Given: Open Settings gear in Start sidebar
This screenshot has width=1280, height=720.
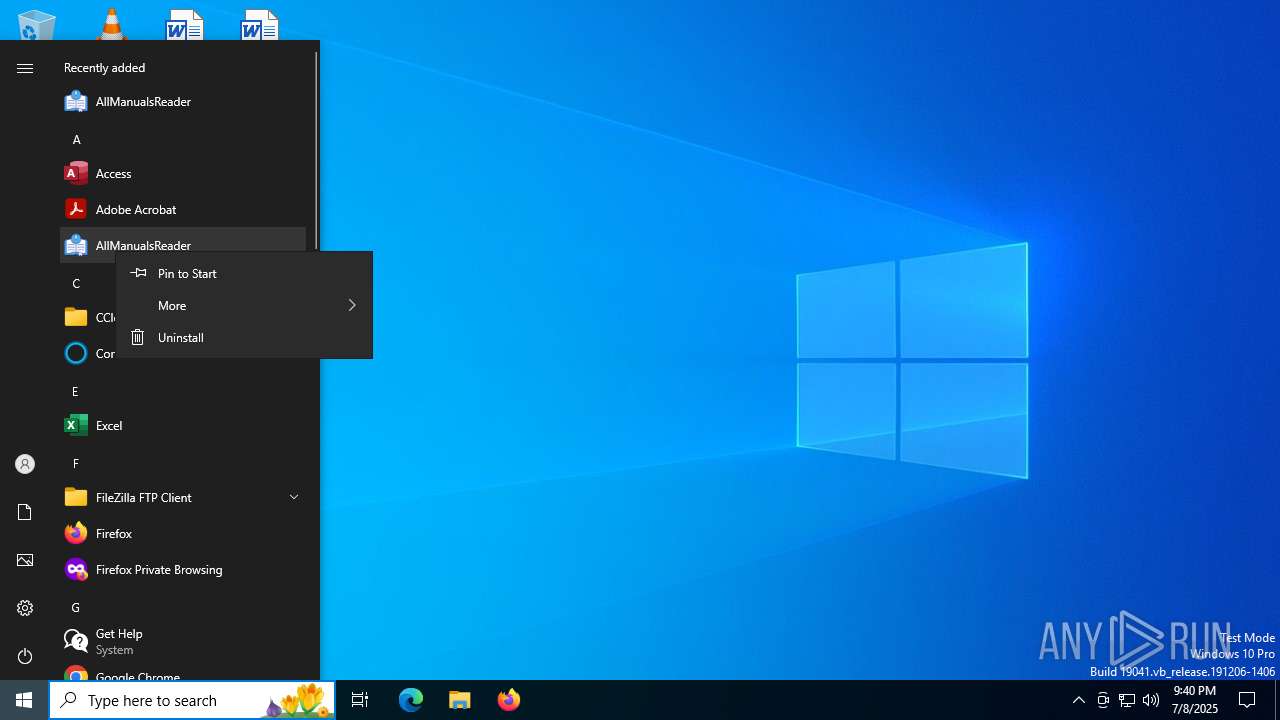Looking at the screenshot, I should point(25,608).
